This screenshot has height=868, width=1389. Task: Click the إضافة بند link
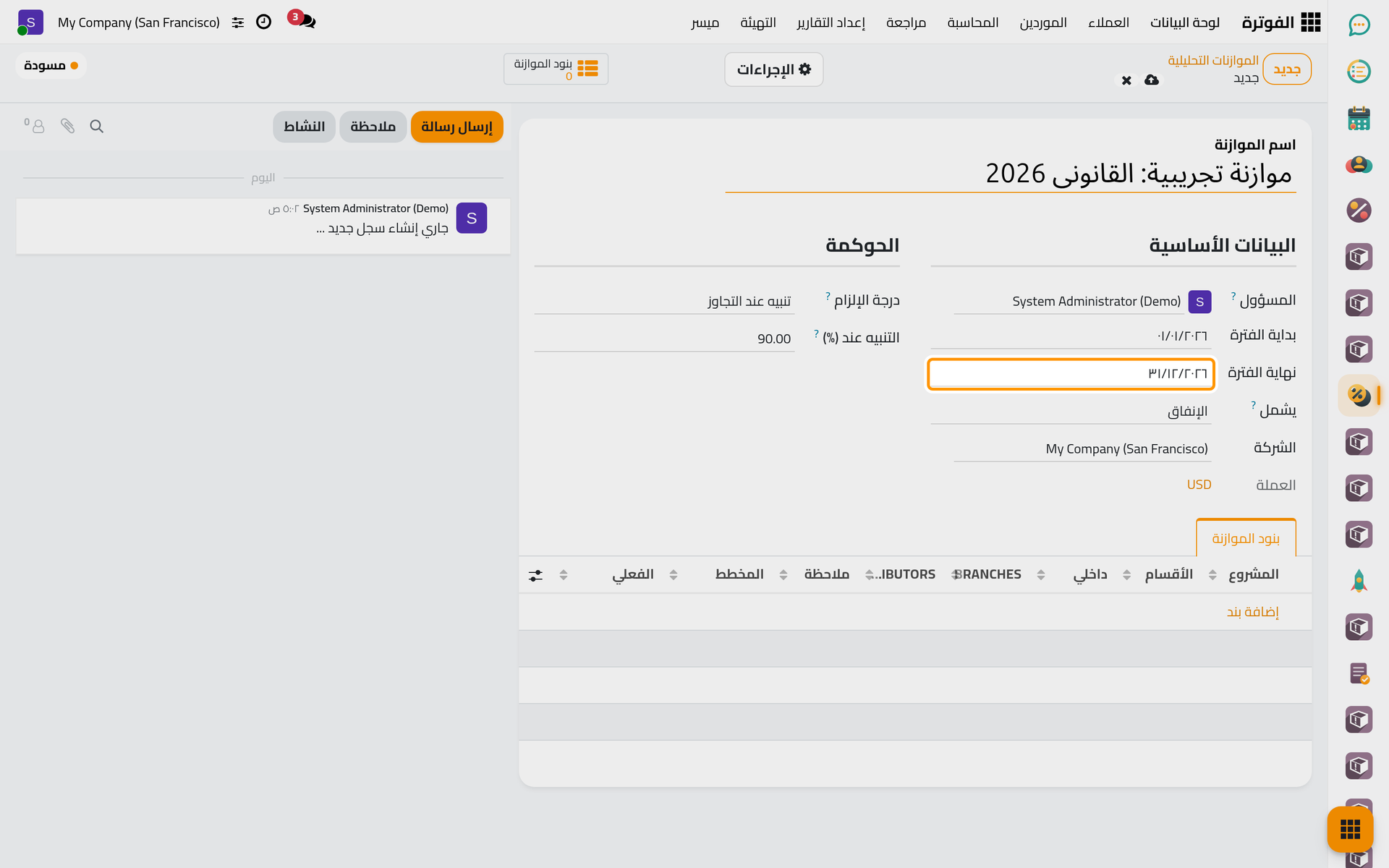click(1252, 612)
